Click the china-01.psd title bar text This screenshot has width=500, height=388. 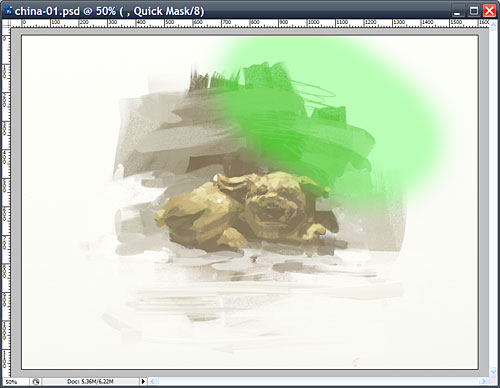109,11
